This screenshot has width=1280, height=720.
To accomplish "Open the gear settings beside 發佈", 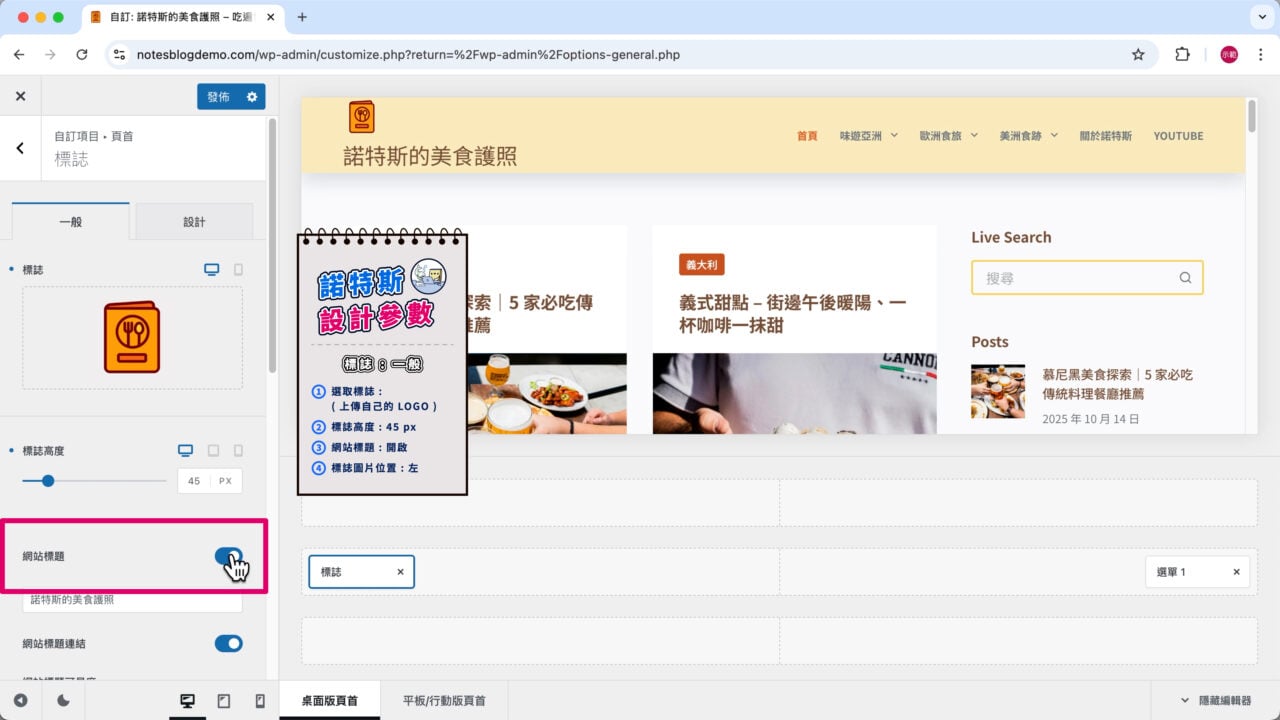I will tap(253, 97).
